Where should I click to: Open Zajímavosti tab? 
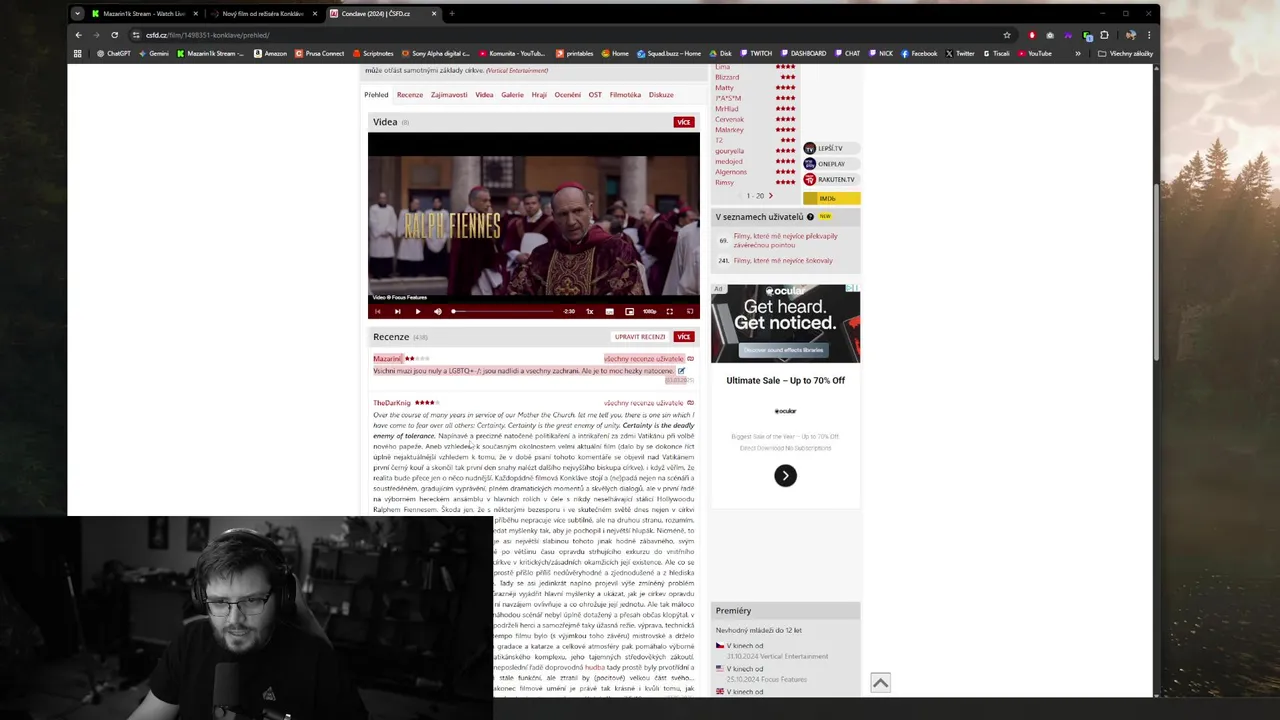point(449,95)
